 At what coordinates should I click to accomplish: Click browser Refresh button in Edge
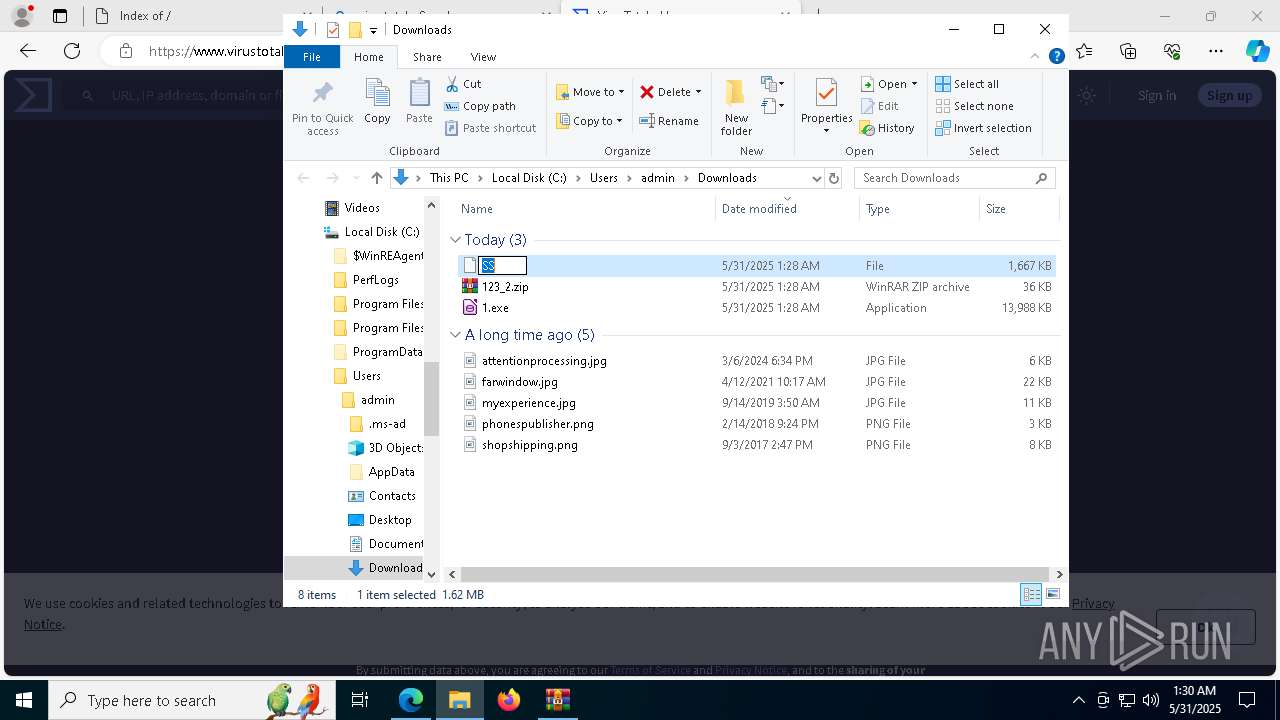72,51
